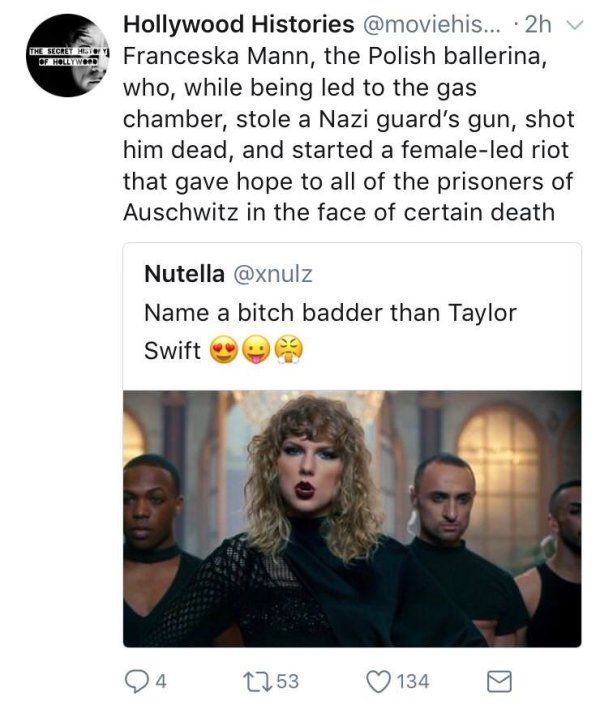Visit the @xnulz handle
Image resolution: width=600 pixels, height=705 pixels.
[x=273, y=274]
